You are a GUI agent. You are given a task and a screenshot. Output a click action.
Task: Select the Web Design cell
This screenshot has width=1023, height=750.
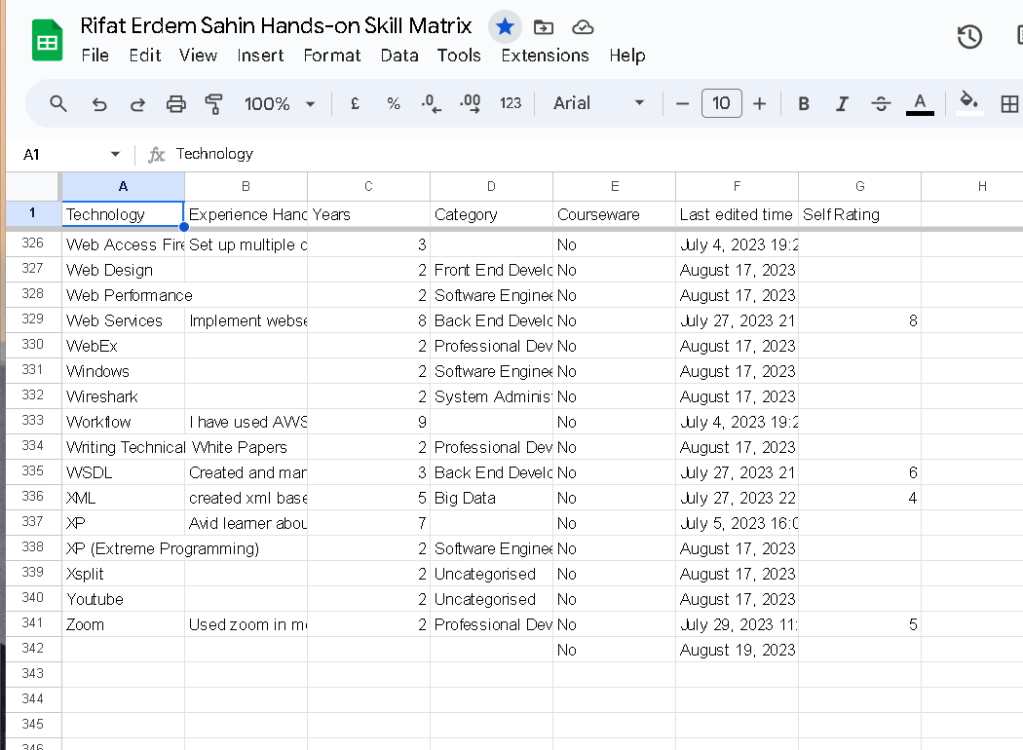tap(123, 270)
